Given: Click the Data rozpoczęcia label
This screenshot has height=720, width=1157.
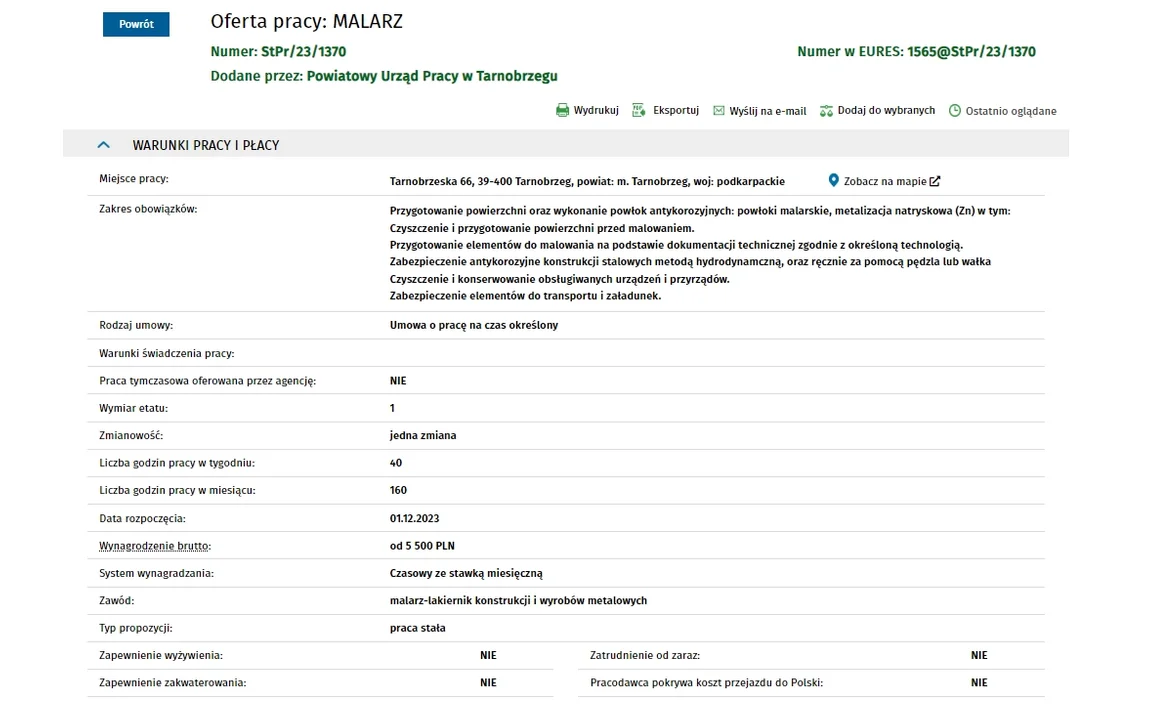Looking at the screenshot, I should click(x=142, y=519).
